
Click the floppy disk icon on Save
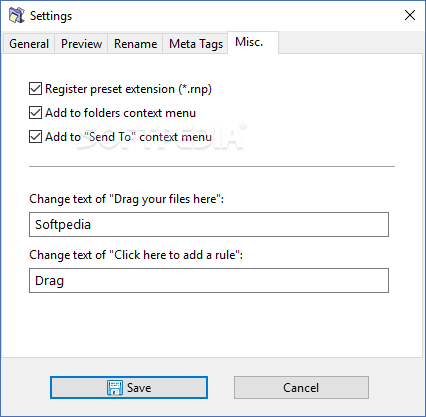[x=115, y=388]
